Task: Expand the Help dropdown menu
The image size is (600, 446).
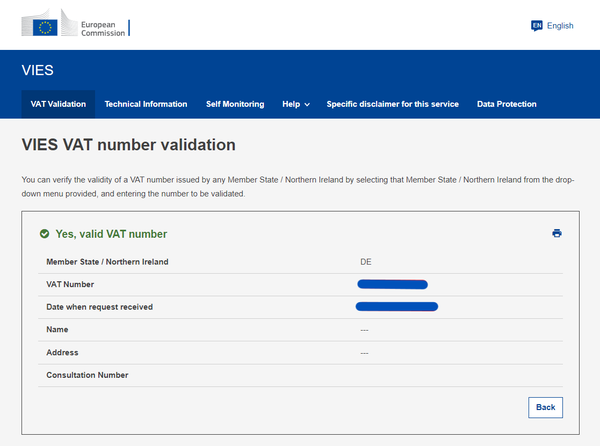Action: tap(296, 104)
